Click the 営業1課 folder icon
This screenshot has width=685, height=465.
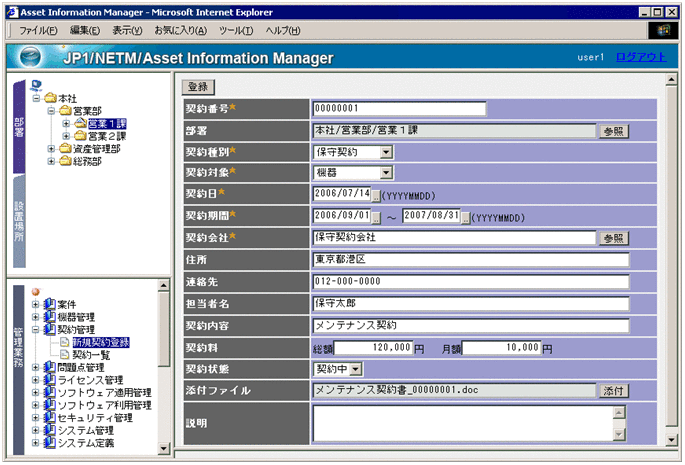81,123
